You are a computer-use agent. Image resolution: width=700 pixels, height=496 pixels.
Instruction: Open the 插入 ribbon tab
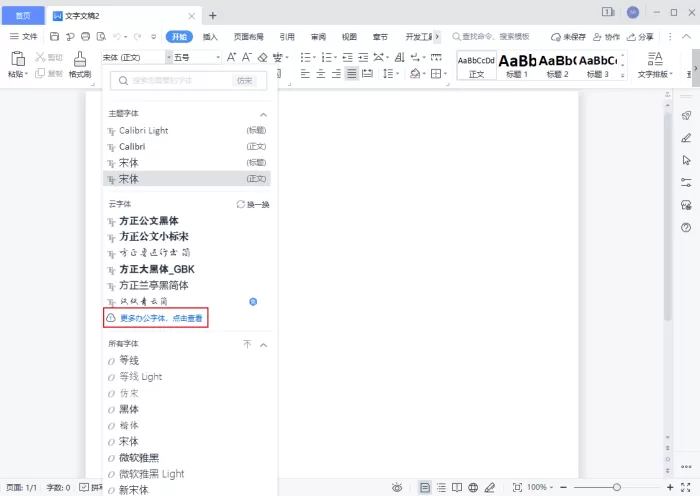coord(210,37)
